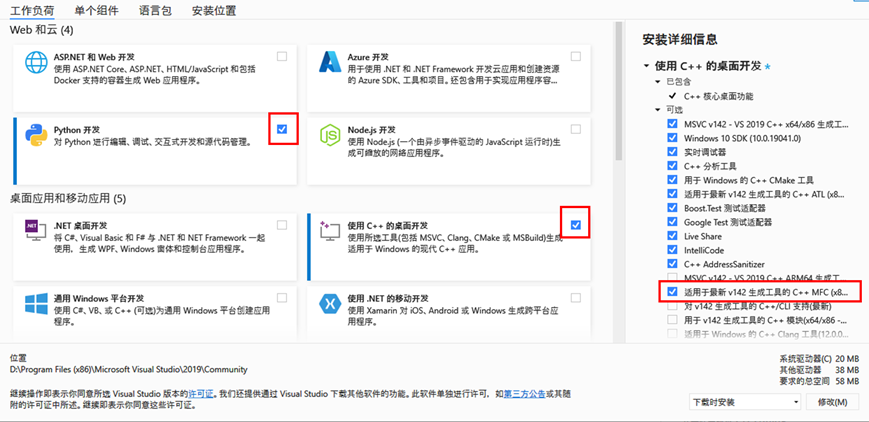Click the install location path text
The width and height of the screenshot is (869, 422).
[x=129, y=369]
